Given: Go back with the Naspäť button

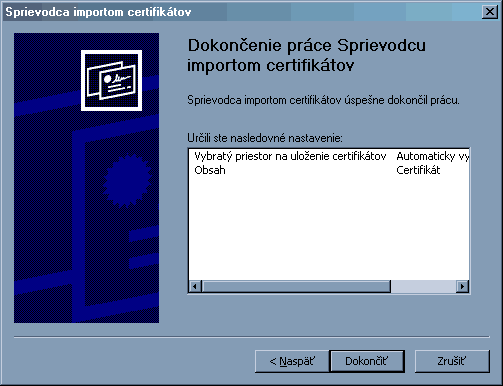Looking at the screenshot, I should coord(292,361).
